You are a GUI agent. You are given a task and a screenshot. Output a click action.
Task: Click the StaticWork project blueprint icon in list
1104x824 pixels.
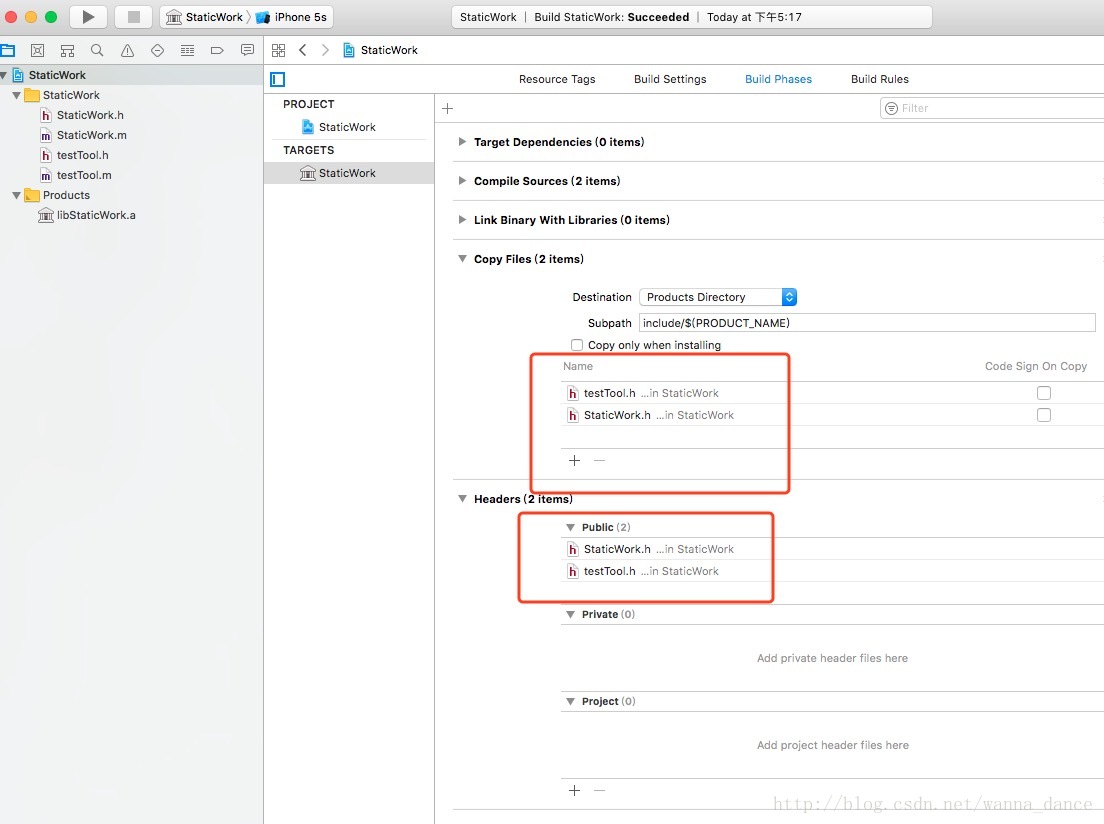(x=308, y=127)
